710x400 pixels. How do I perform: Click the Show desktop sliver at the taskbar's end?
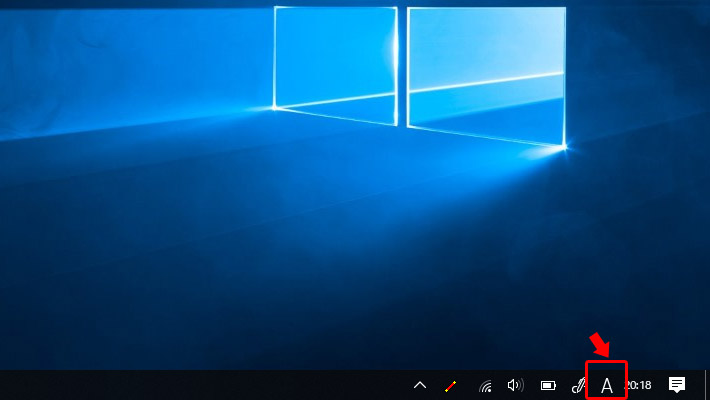tap(707, 385)
